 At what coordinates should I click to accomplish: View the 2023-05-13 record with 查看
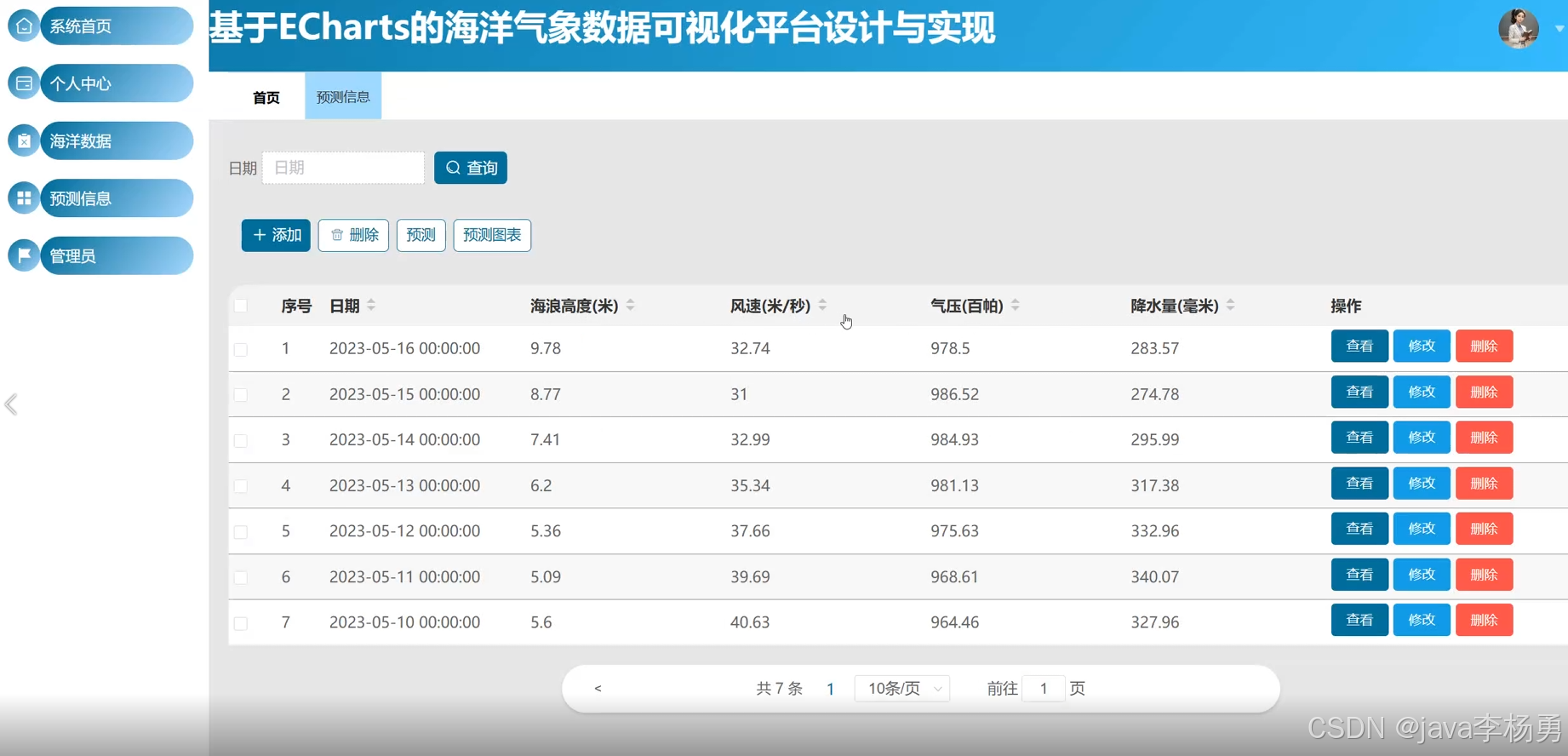click(1359, 484)
